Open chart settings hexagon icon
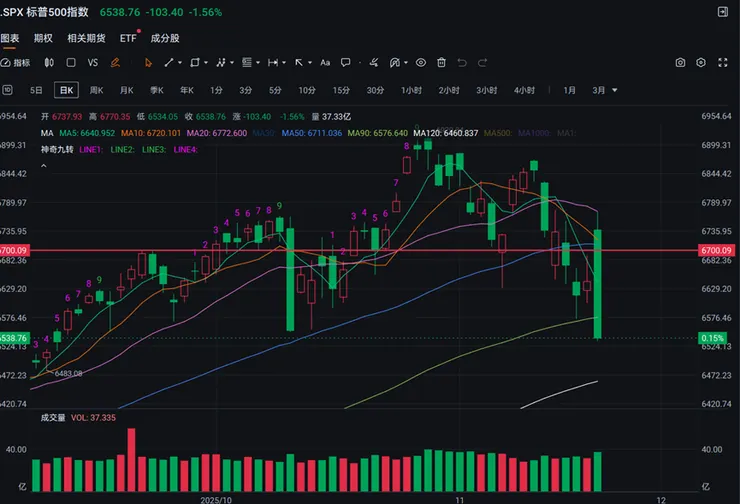This screenshot has width=740, height=504. coord(703,62)
